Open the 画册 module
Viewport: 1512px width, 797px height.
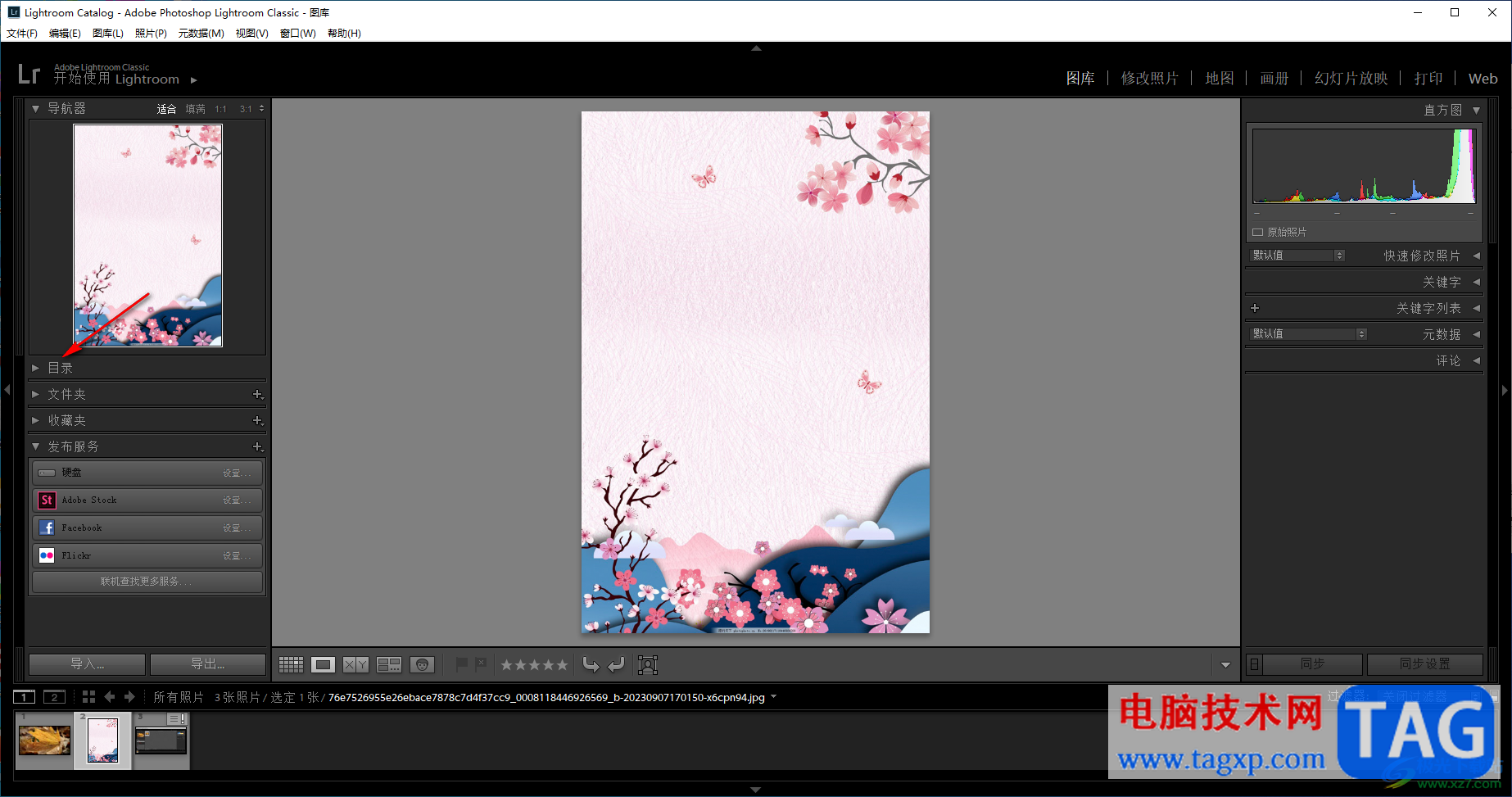click(x=1274, y=79)
